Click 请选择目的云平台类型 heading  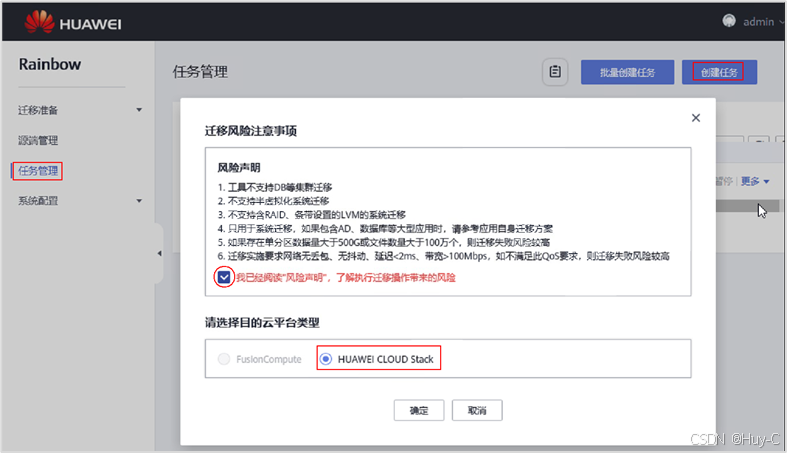pyautogui.click(x=262, y=323)
